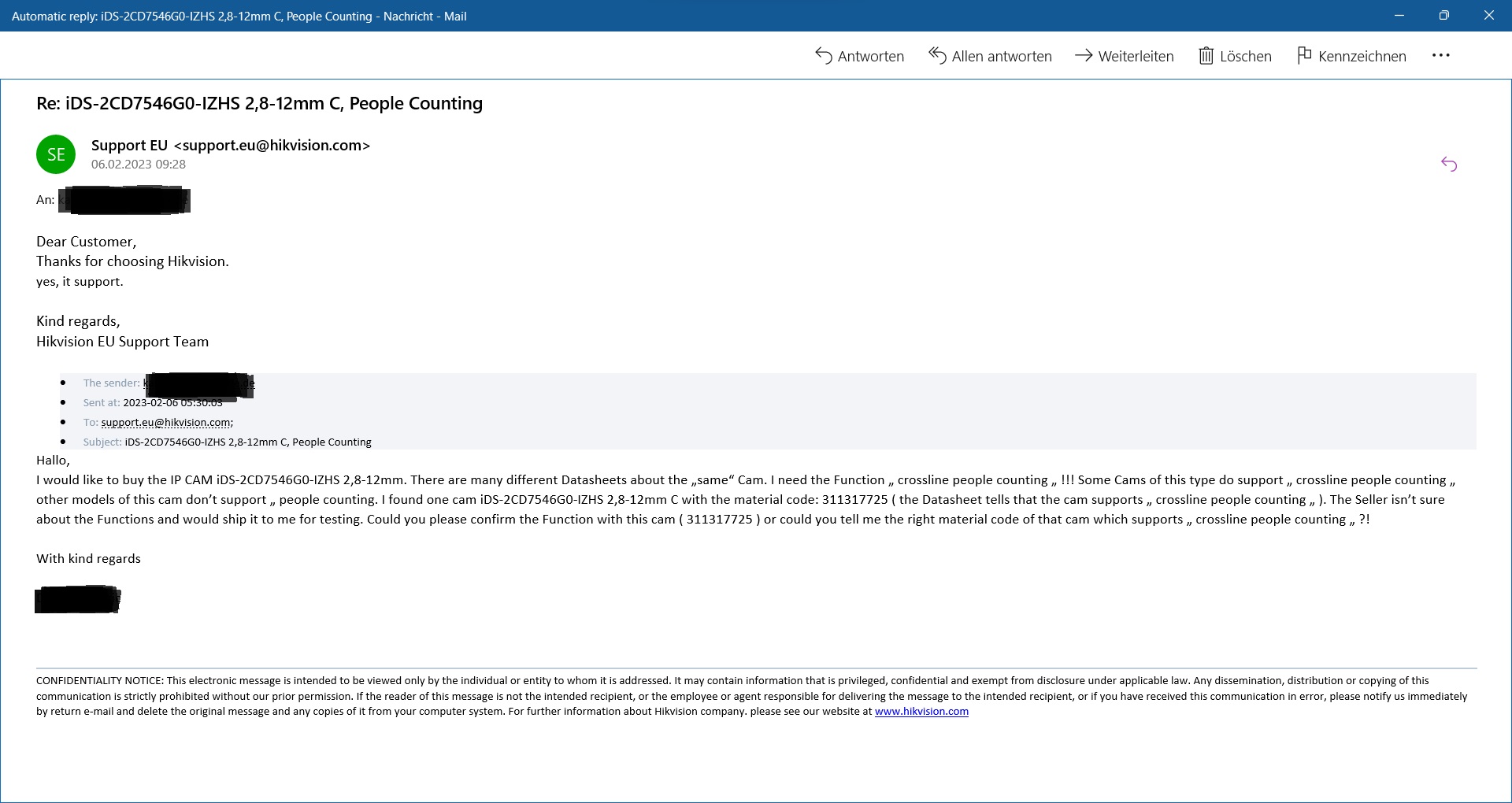Image resolution: width=1512 pixels, height=803 pixels.
Task: Flag the email with the Kennzeichnen icon
Action: [1304, 55]
